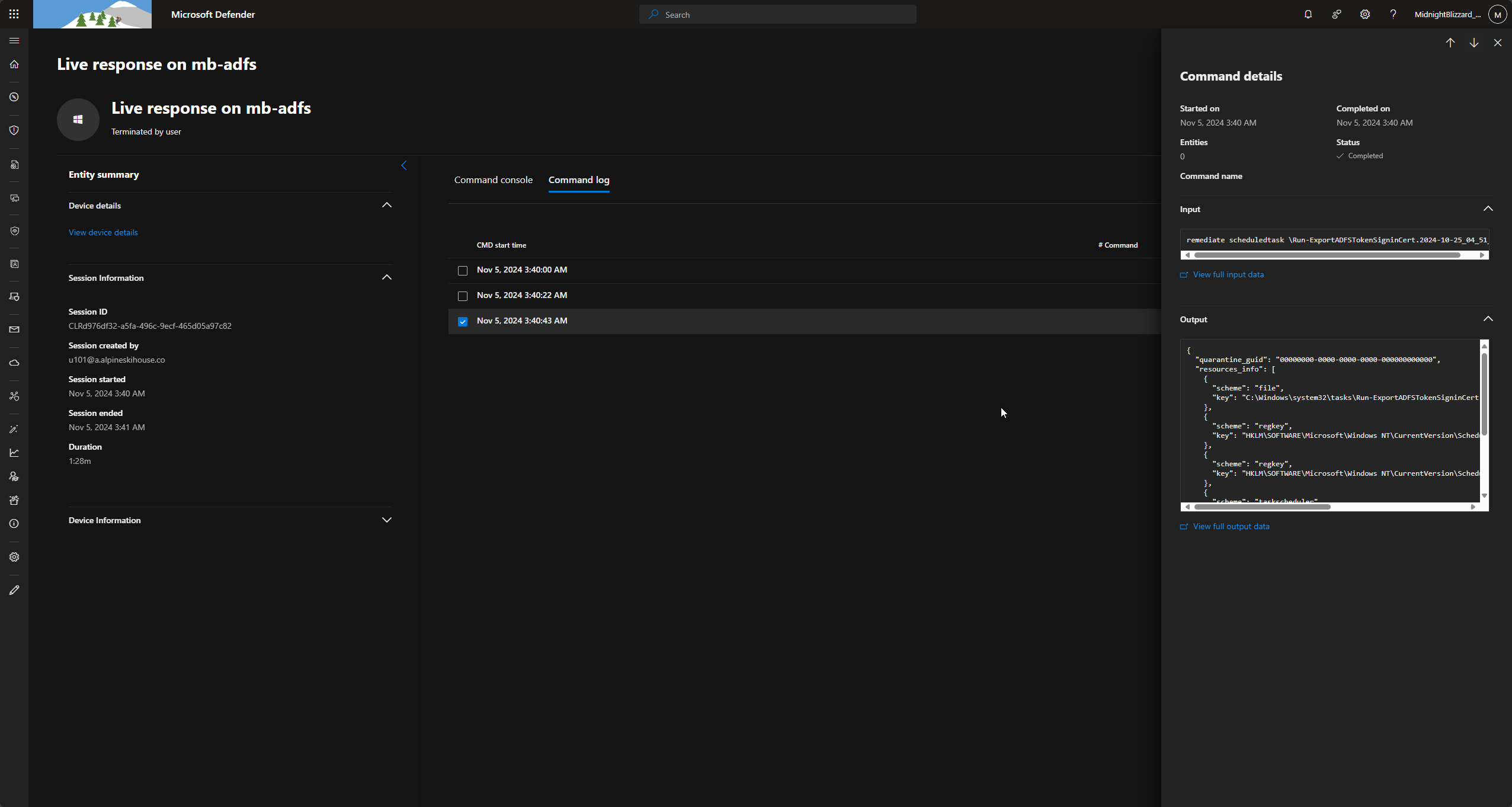
Task: Open the Settings gear in sidebar
Action: (x=14, y=556)
